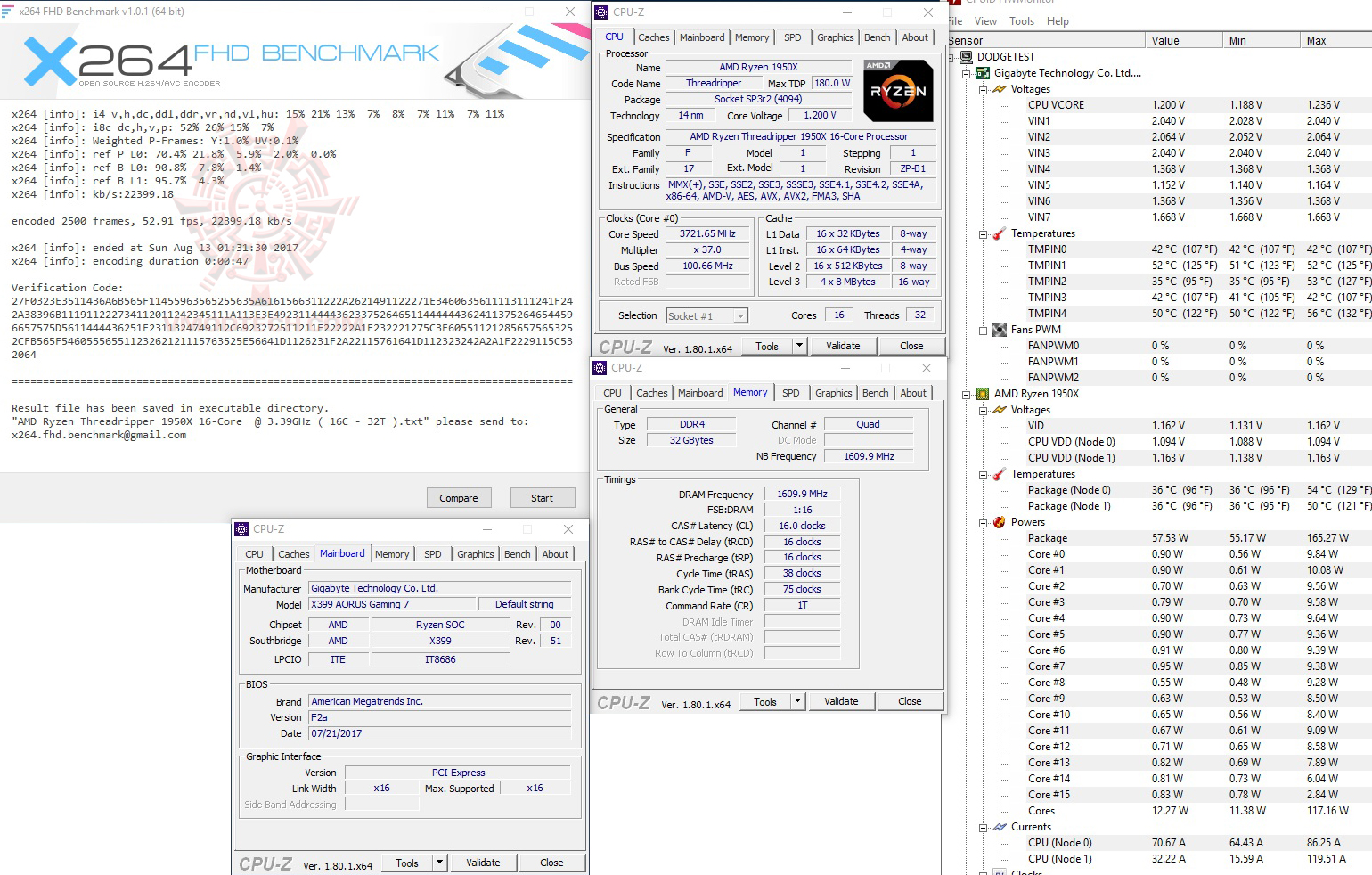Switch to the Graphics tab in CPU-Z

(835, 37)
